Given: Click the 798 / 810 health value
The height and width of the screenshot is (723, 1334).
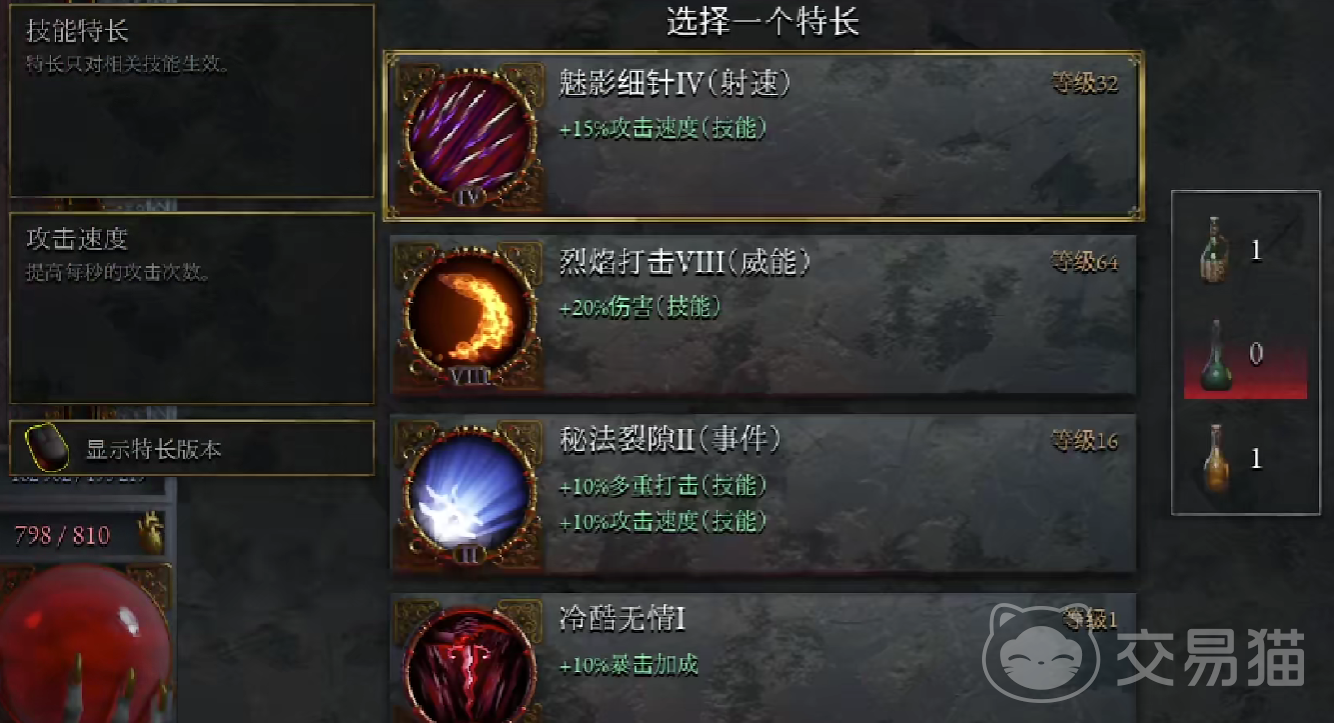Looking at the screenshot, I should click(x=62, y=535).
